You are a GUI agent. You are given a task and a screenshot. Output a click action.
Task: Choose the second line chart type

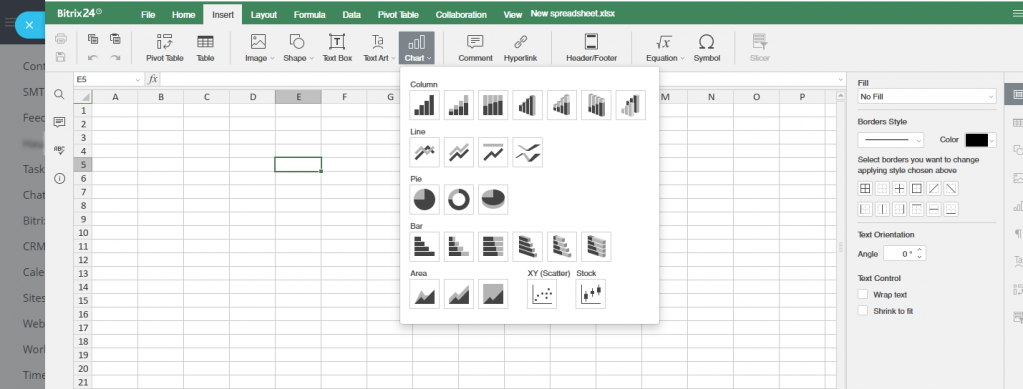(459, 152)
